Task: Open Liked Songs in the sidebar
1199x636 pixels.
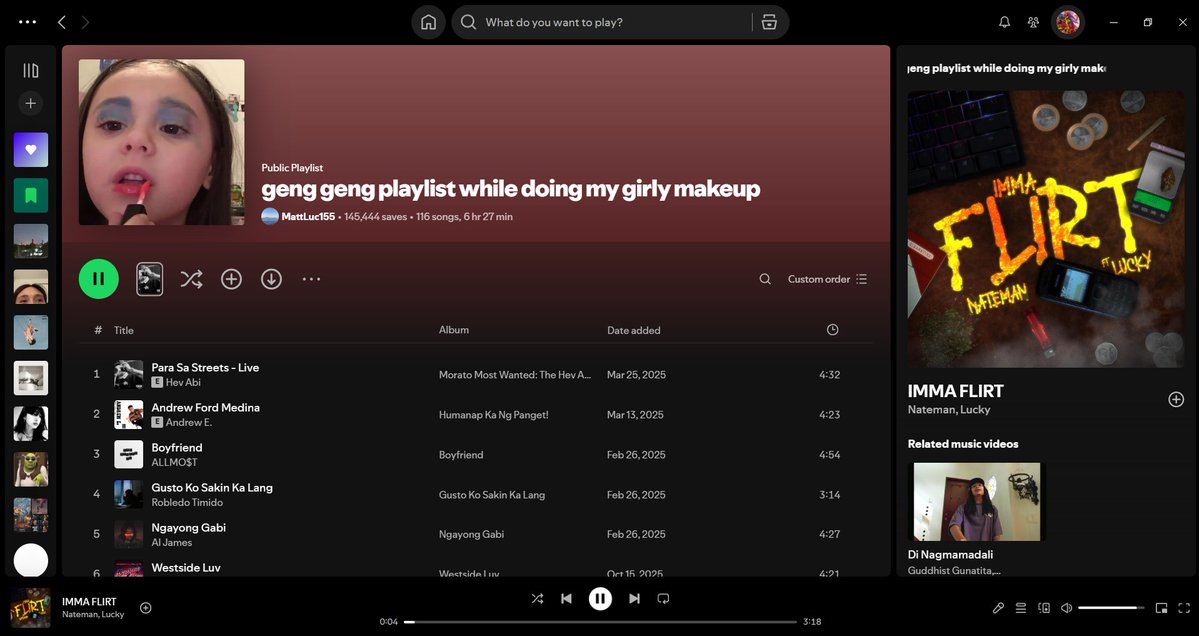Action: (x=31, y=150)
